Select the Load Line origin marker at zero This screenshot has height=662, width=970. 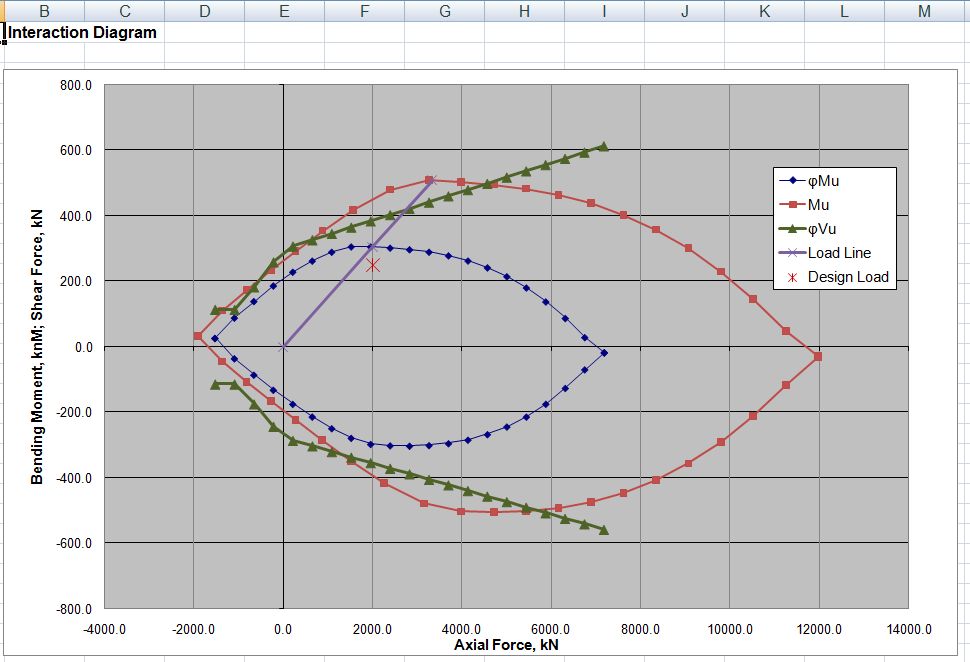[x=283, y=347]
